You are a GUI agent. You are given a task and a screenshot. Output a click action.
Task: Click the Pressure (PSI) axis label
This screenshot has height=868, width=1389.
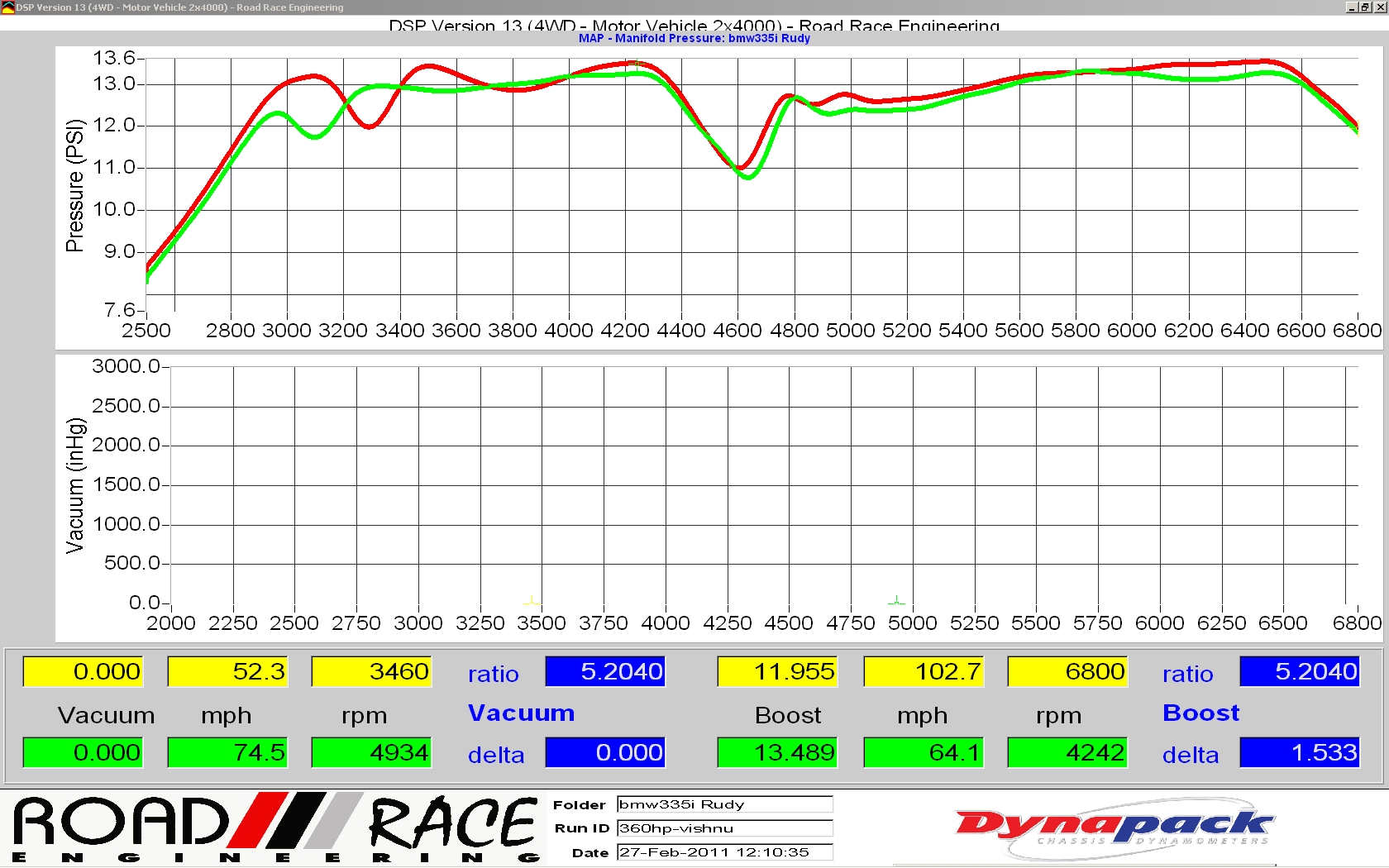[x=74, y=185]
